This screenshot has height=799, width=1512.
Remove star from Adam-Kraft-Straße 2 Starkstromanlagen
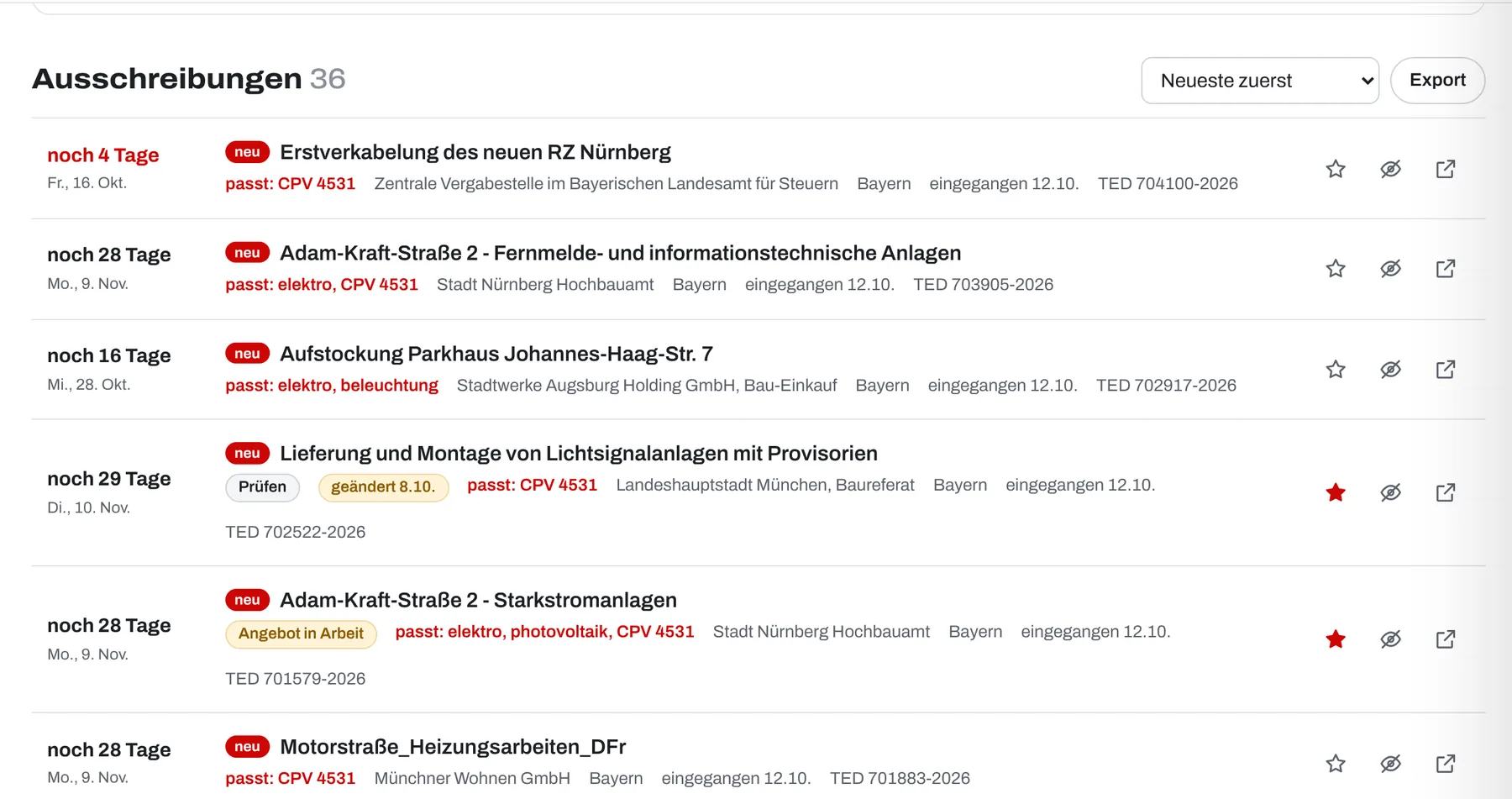tap(1336, 639)
